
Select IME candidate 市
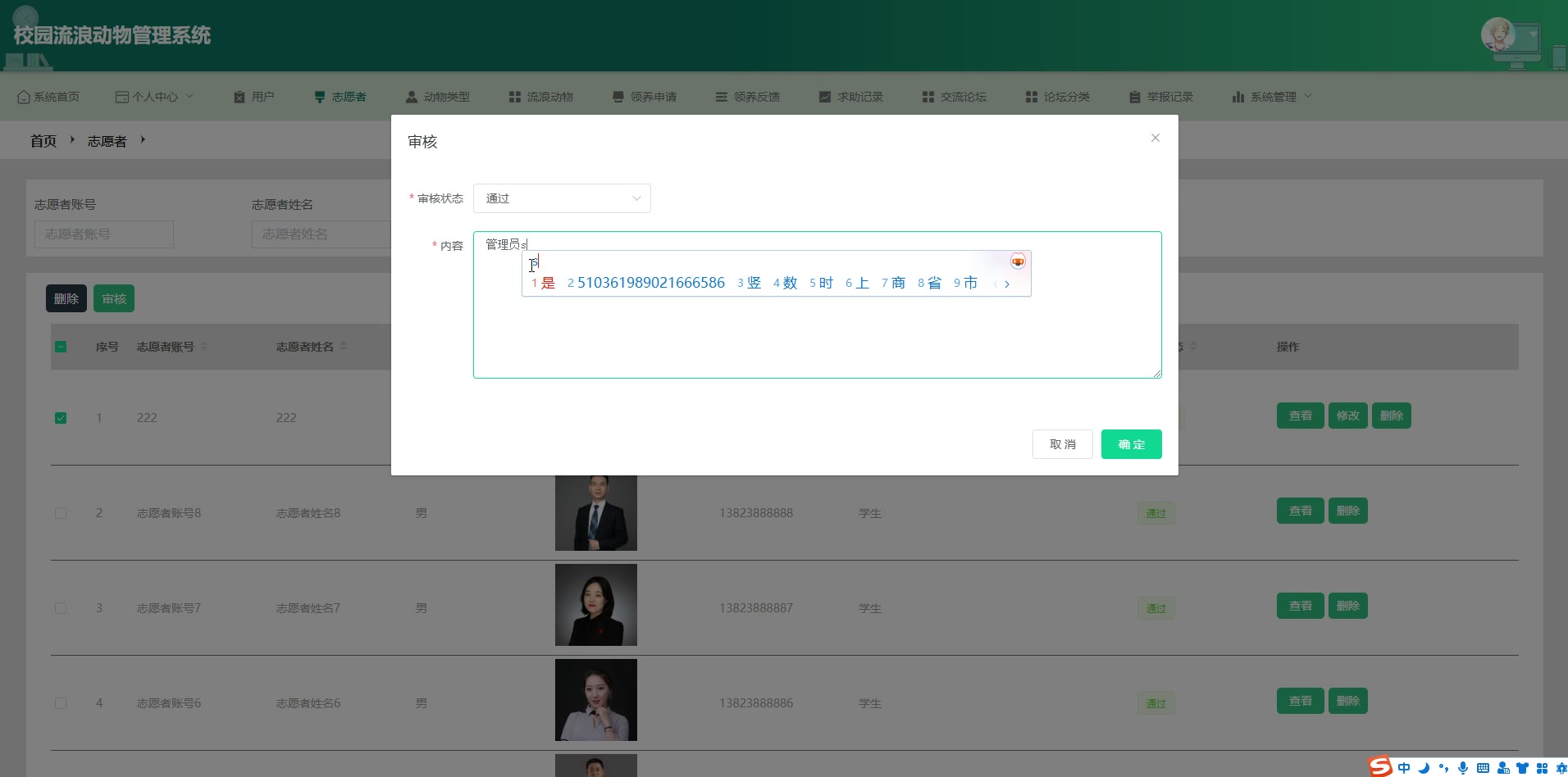[x=966, y=283]
